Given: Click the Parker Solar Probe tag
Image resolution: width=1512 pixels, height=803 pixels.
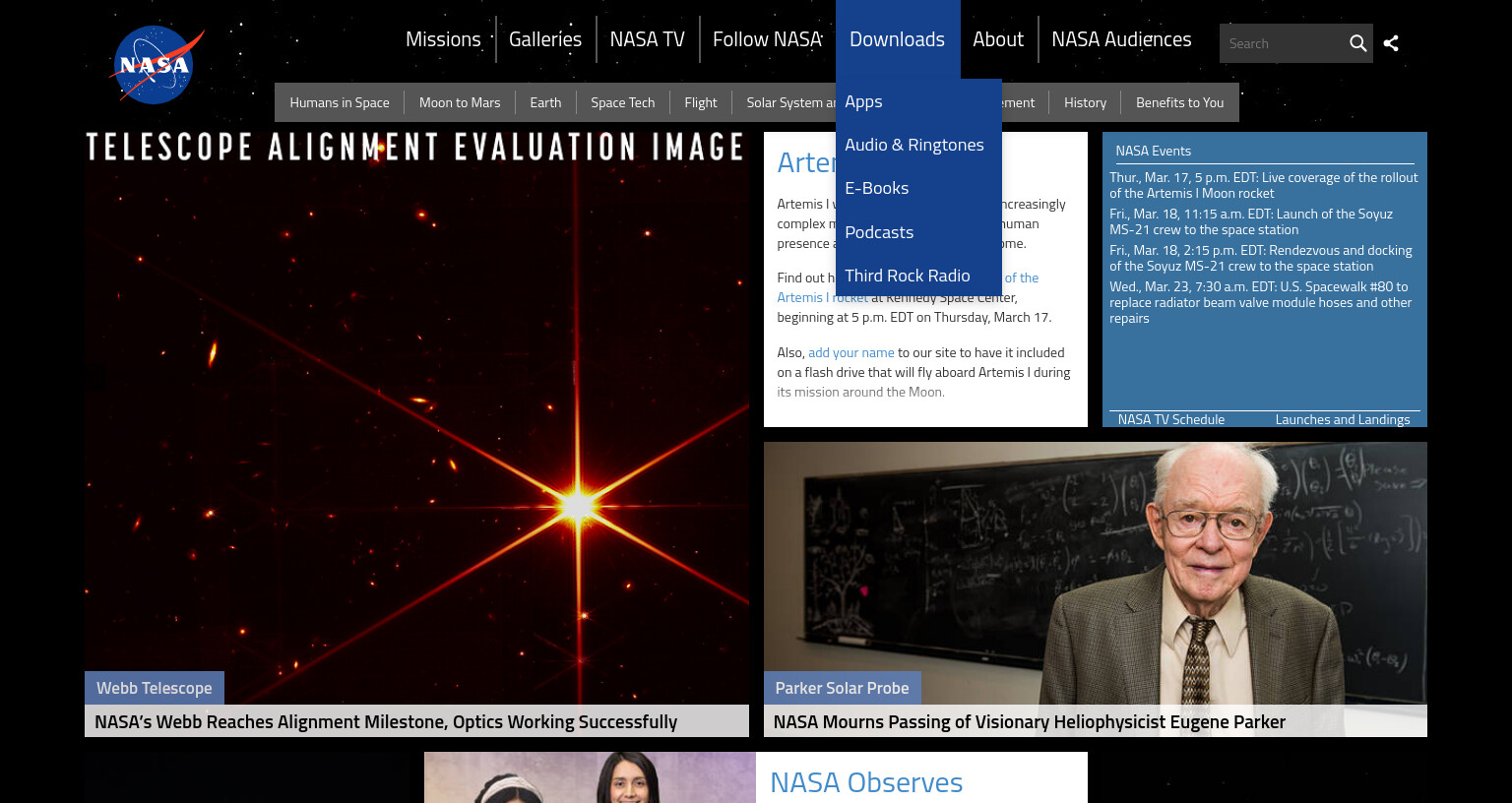Looking at the screenshot, I should click(x=842, y=688).
